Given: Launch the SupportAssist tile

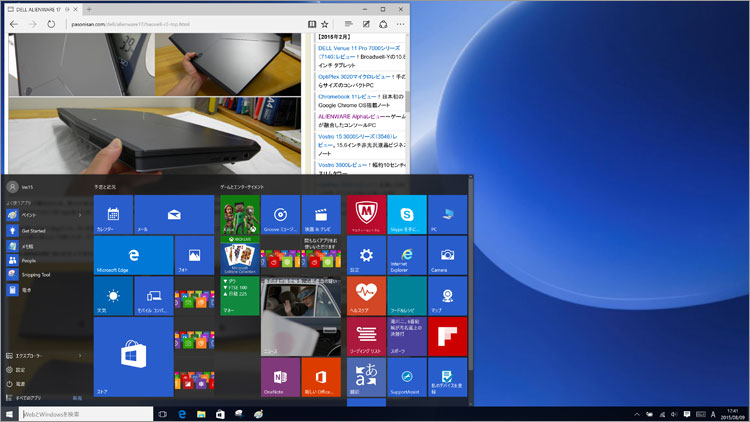Looking at the screenshot, I should tap(407, 377).
